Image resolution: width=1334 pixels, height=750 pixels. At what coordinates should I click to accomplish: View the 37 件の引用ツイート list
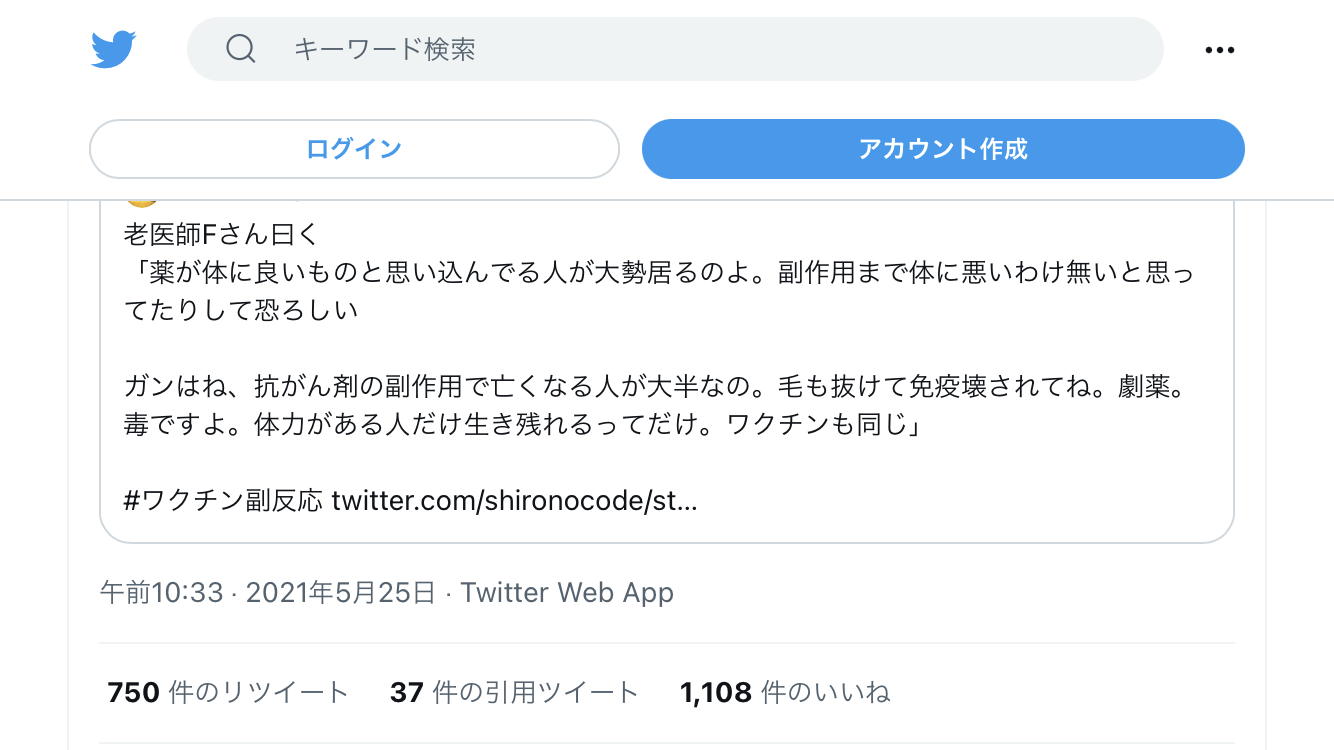point(514,692)
